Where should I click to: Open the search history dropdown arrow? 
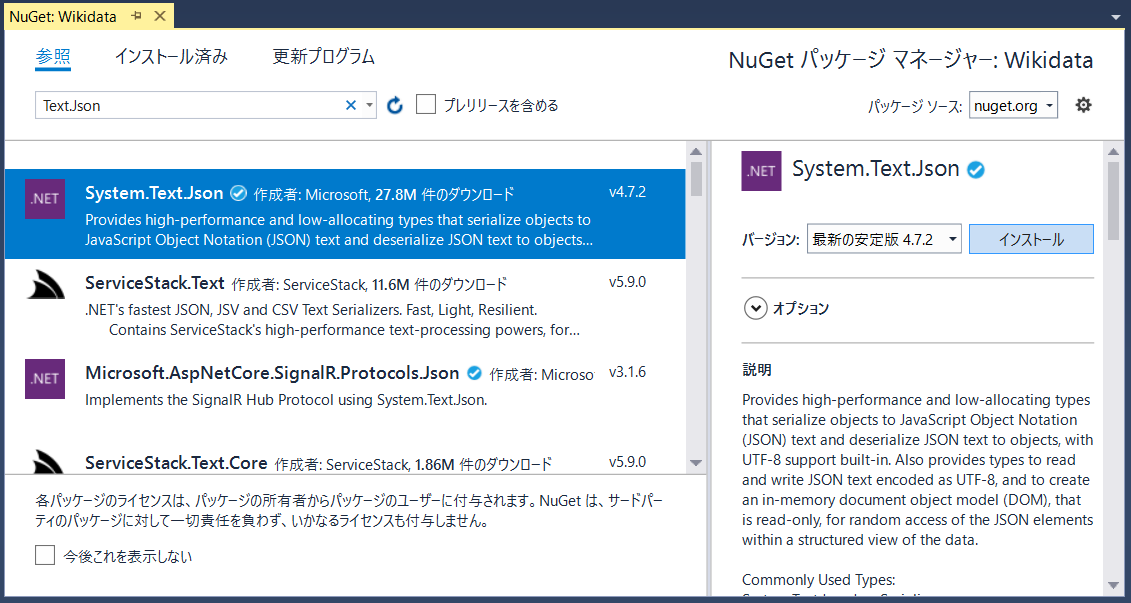tap(369, 105)
